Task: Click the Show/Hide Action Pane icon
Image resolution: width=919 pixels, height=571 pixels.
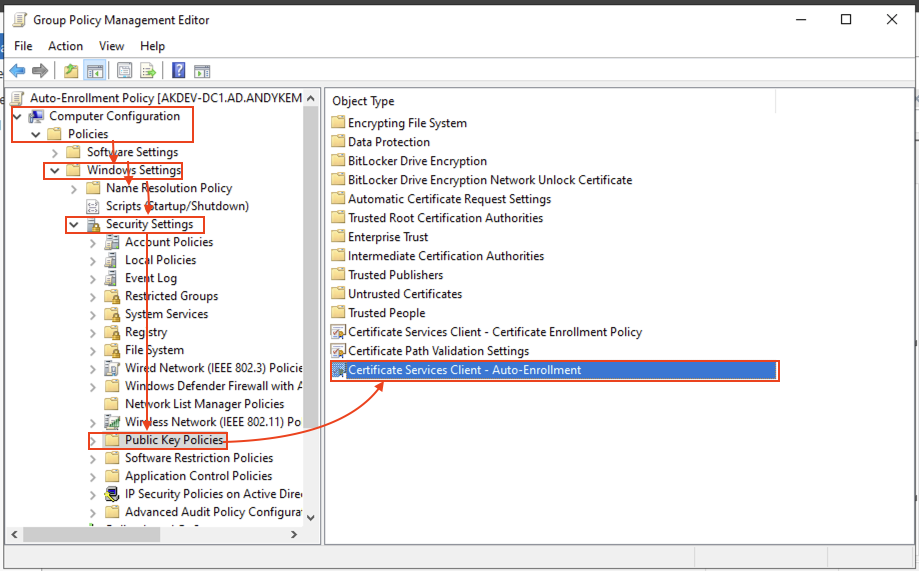Action: click(x=202, y=71)
